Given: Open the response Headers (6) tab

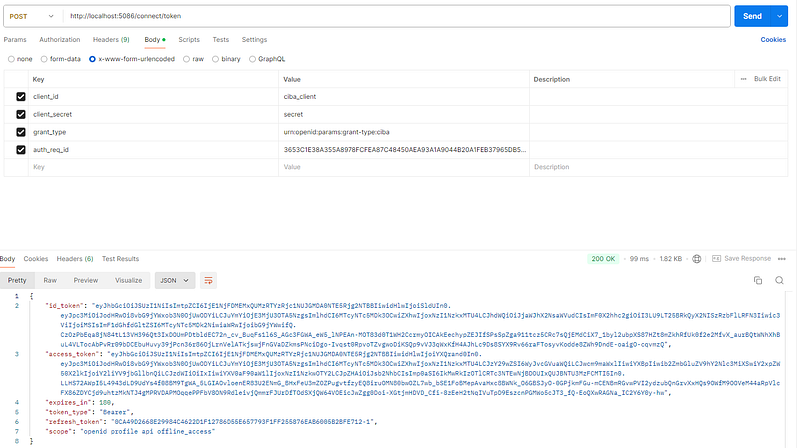Looking at the screenshot, I should pyautogui.click(x=75, y=259).
